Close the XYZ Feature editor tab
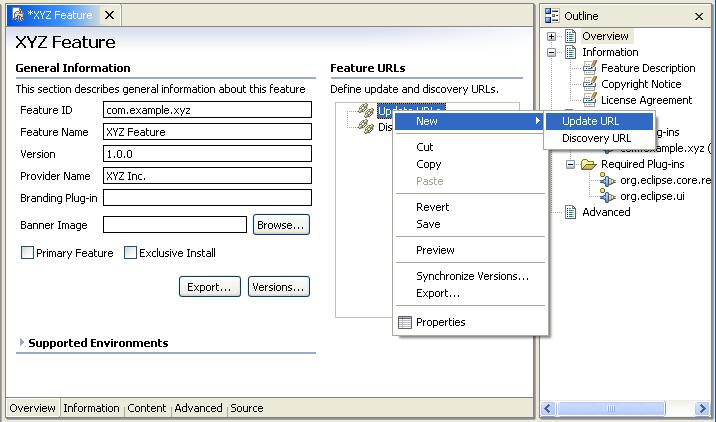Image resolution: width=716 pixels, height=422 pixels. pos(110,15)
